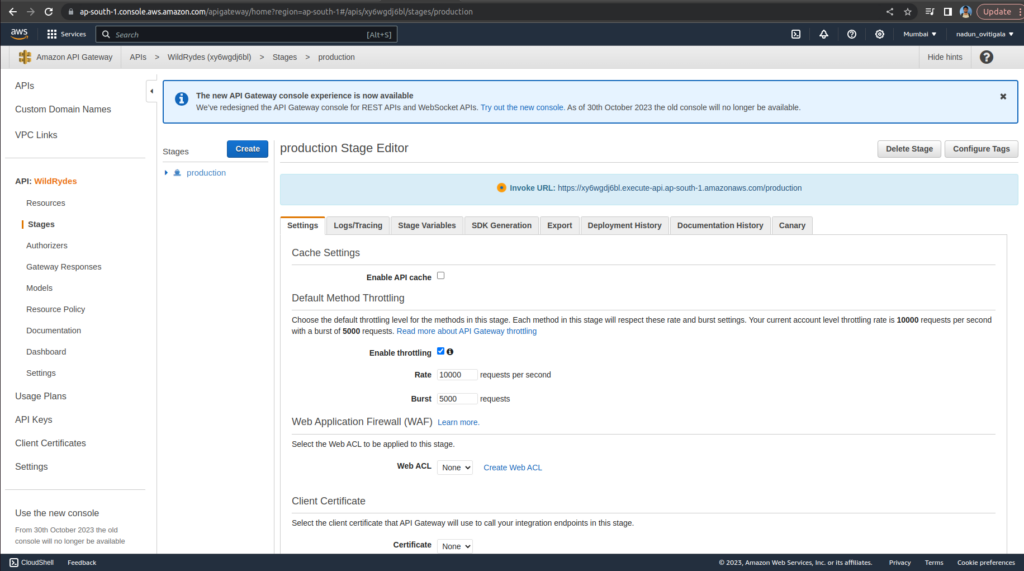The height and width of the screenshot is (571, 1024).
Task: Open the browser side panel icon
Action: click(x=948, y=12)
